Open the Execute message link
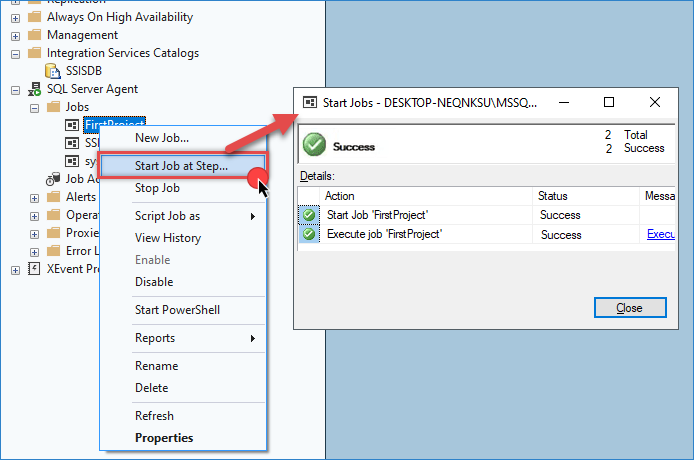This screenshot has width=694, height=460. click(x=660, y=234)
